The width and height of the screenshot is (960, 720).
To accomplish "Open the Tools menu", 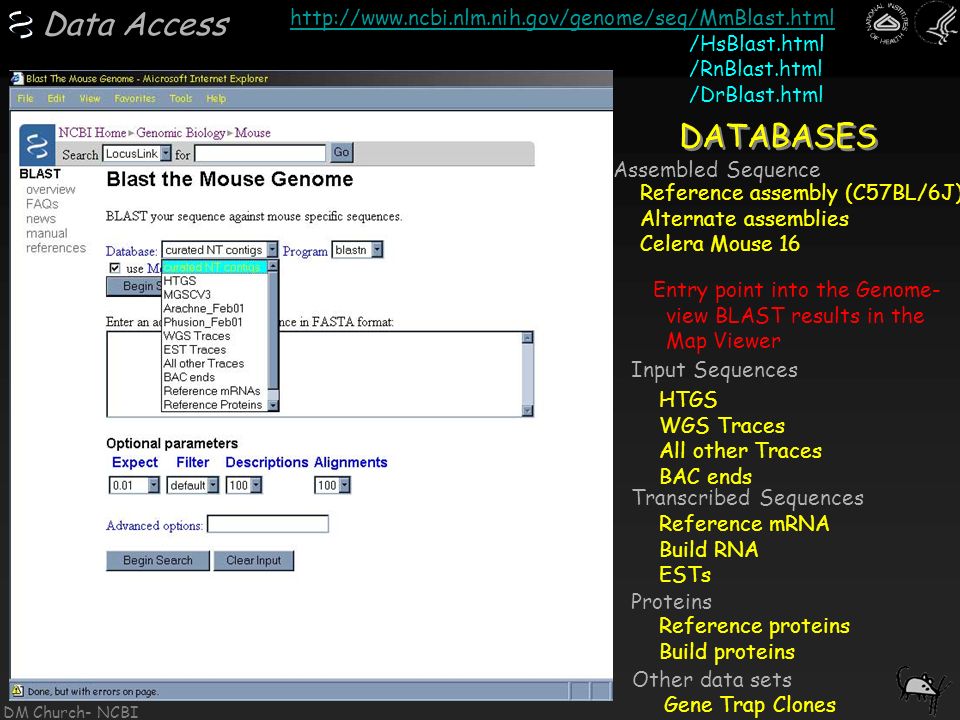I will coord(181,99).
